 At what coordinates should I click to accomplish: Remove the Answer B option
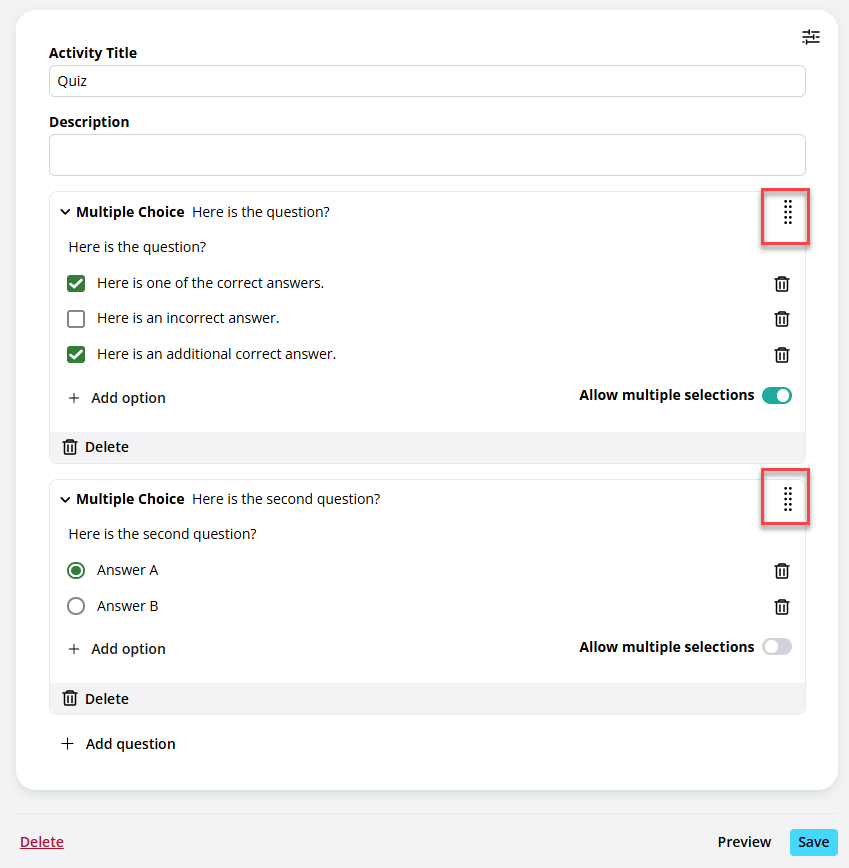pyautogui.click(x=781, y=607)
